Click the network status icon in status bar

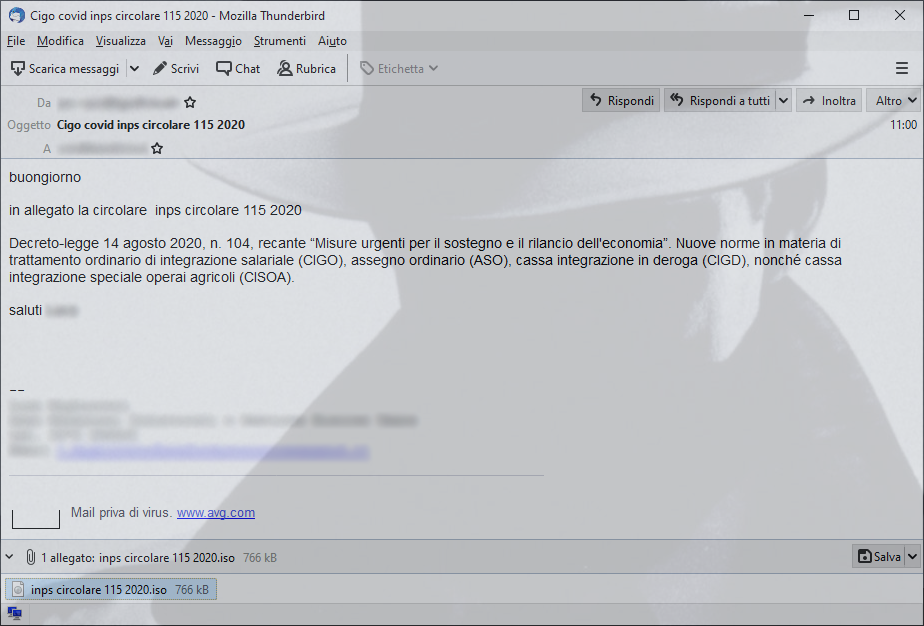15,614
